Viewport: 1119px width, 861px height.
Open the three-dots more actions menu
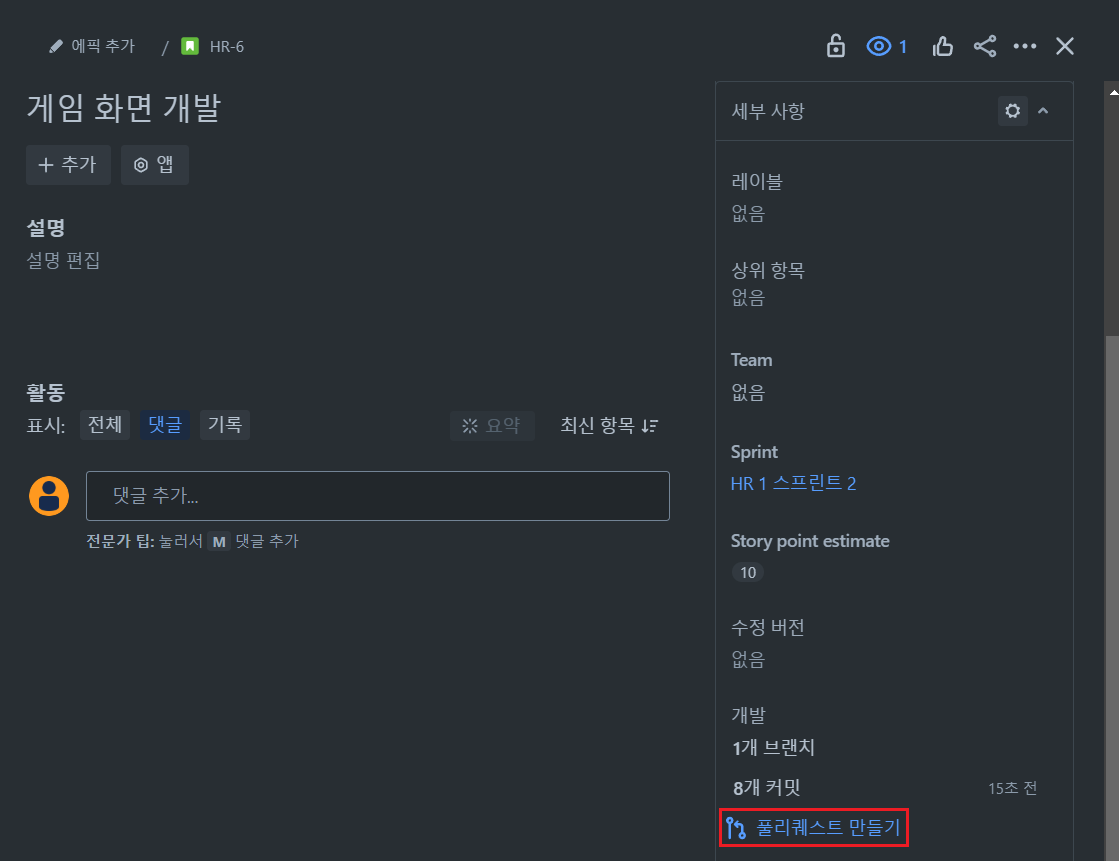pyautogui.click(x=1025, y=46)
